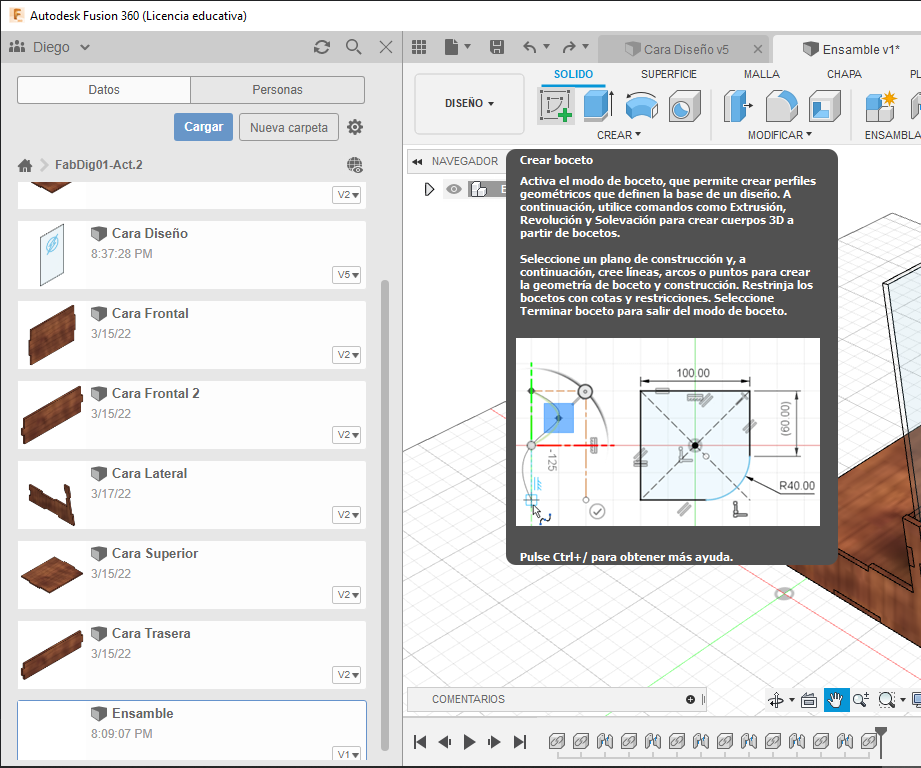This screenshot has width=921, height=768.
Task: Open version V1 dropdown of Ensamble
Action: [x=347, y=754]
